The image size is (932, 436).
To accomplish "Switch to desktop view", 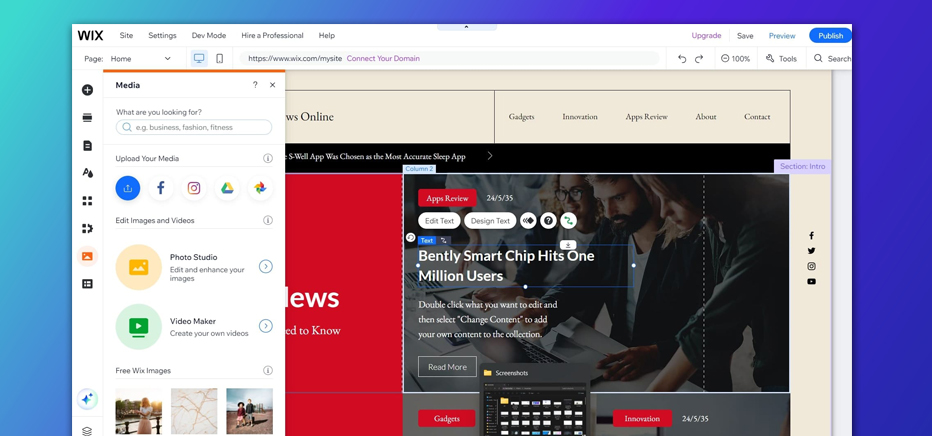I will 199,59.
